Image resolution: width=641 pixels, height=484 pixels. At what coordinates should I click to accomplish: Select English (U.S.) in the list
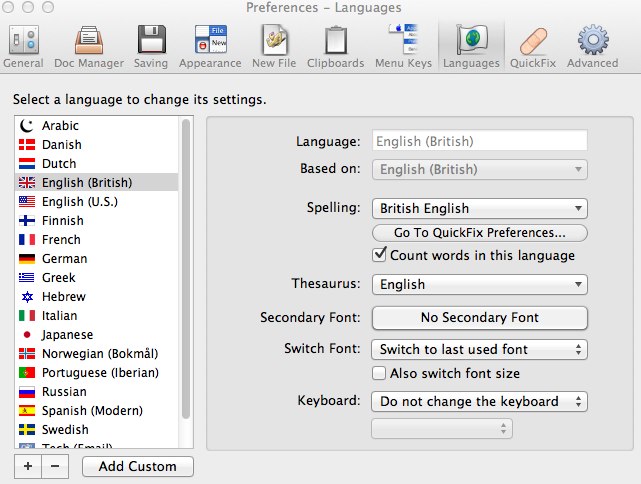click(x=97, y=202)
